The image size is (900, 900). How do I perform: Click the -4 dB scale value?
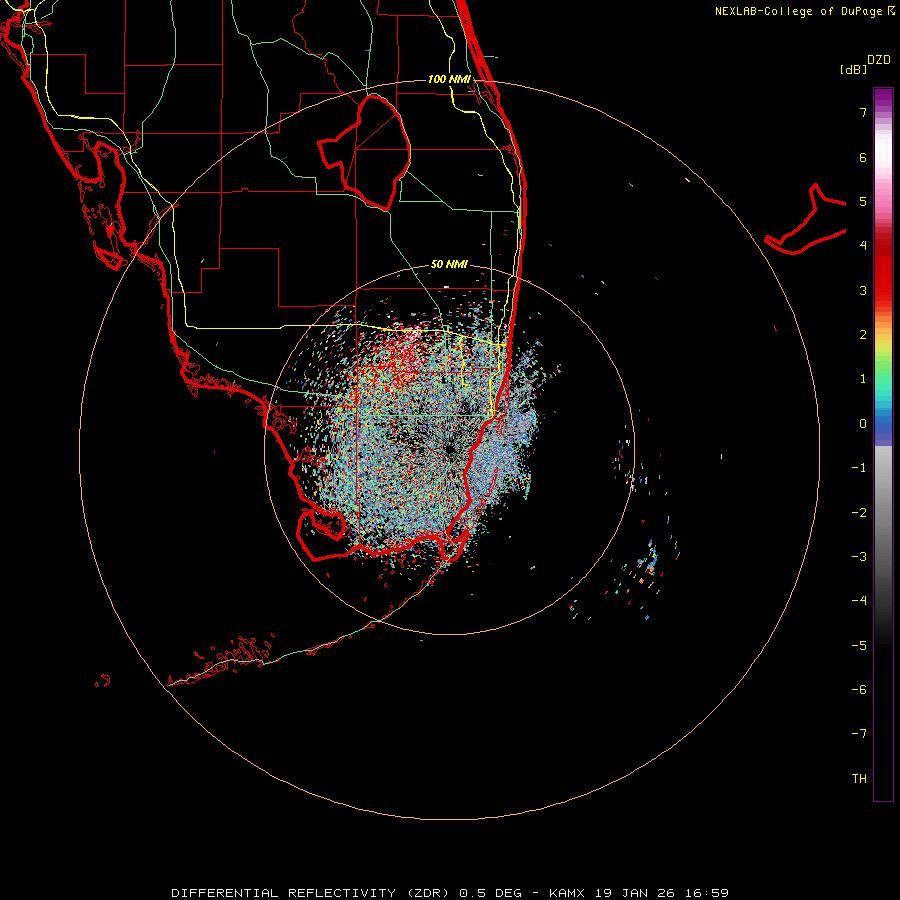[x=859, y=601]
